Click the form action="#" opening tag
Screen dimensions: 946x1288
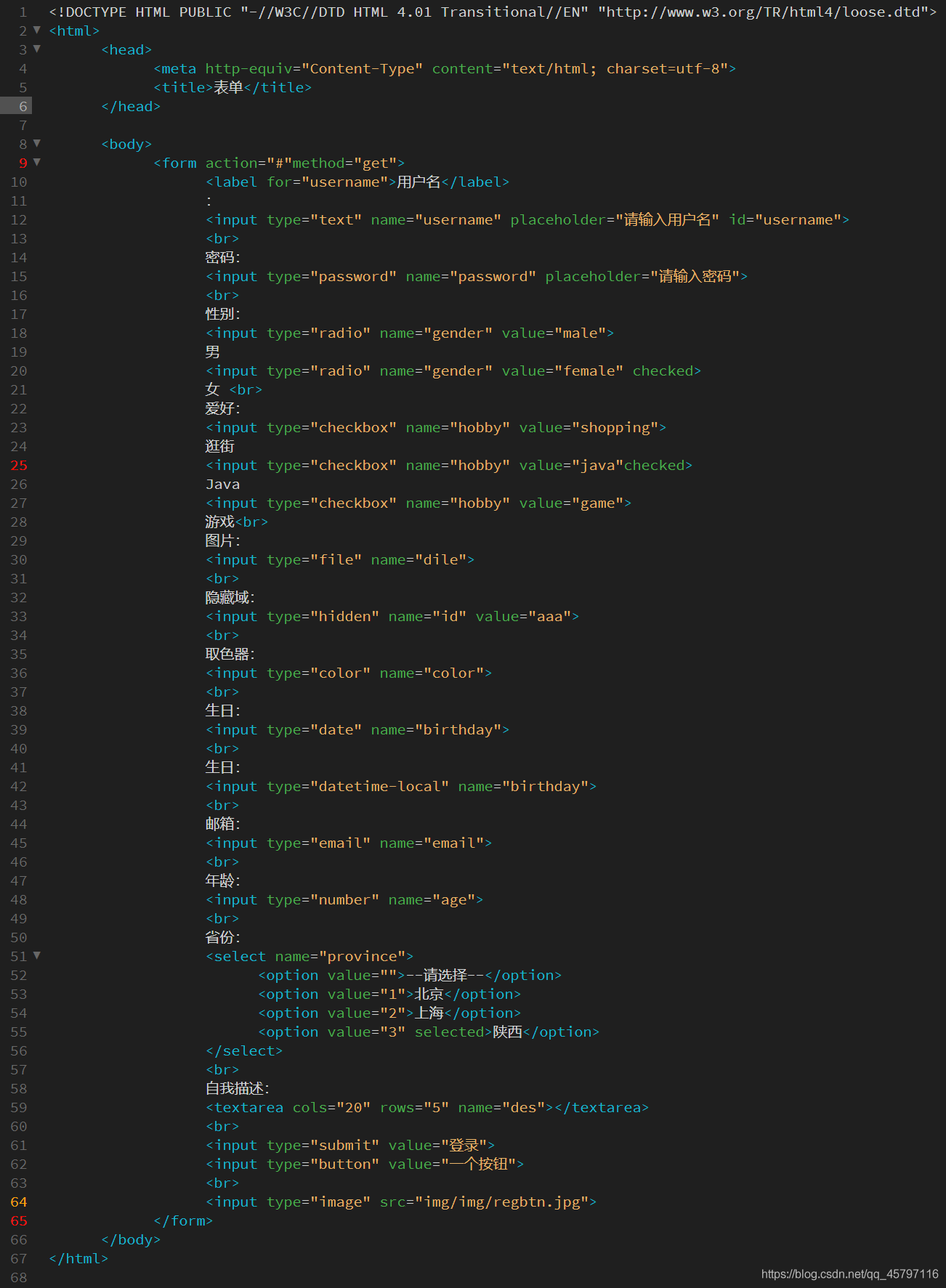pos(279,163)
